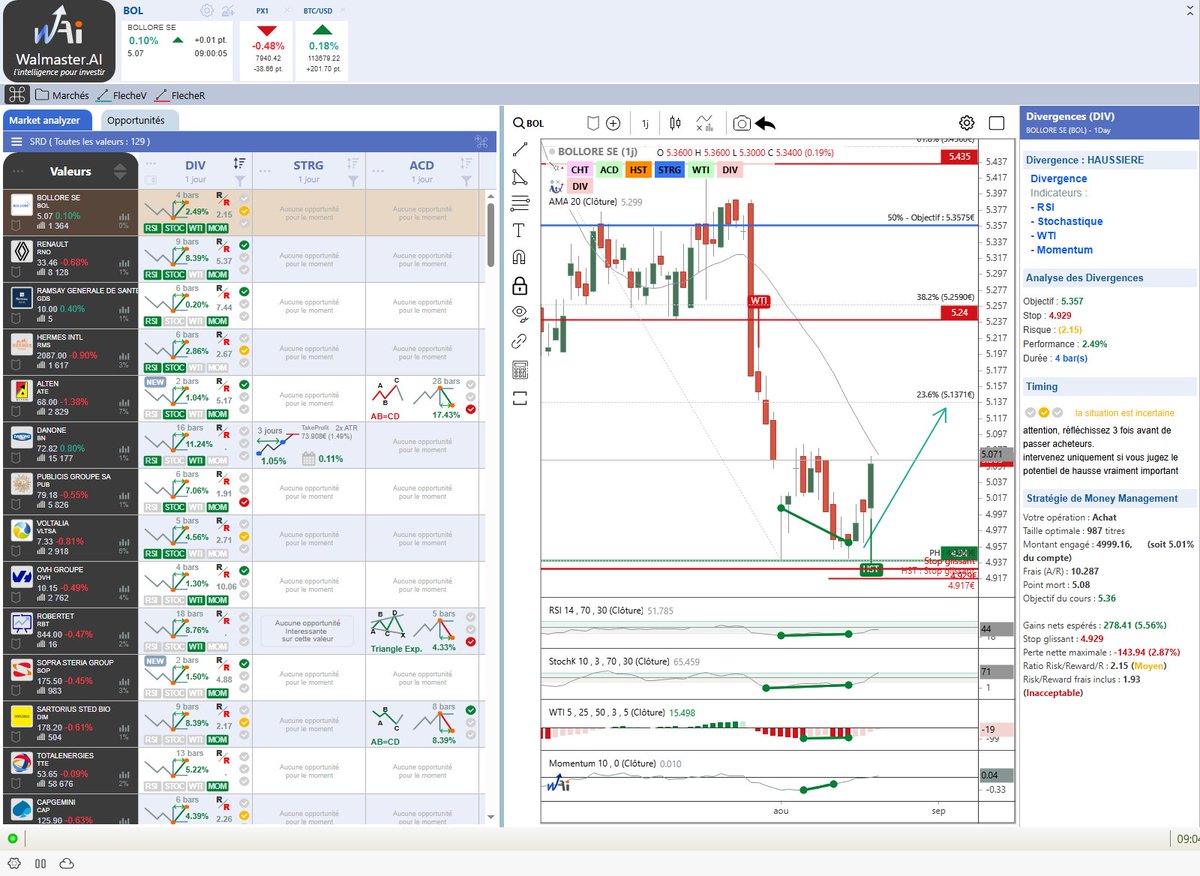This screenshot has height=876, width=1200.
Task: Click the Stochastique link in Divergences panel
Action: point(1070,221)
